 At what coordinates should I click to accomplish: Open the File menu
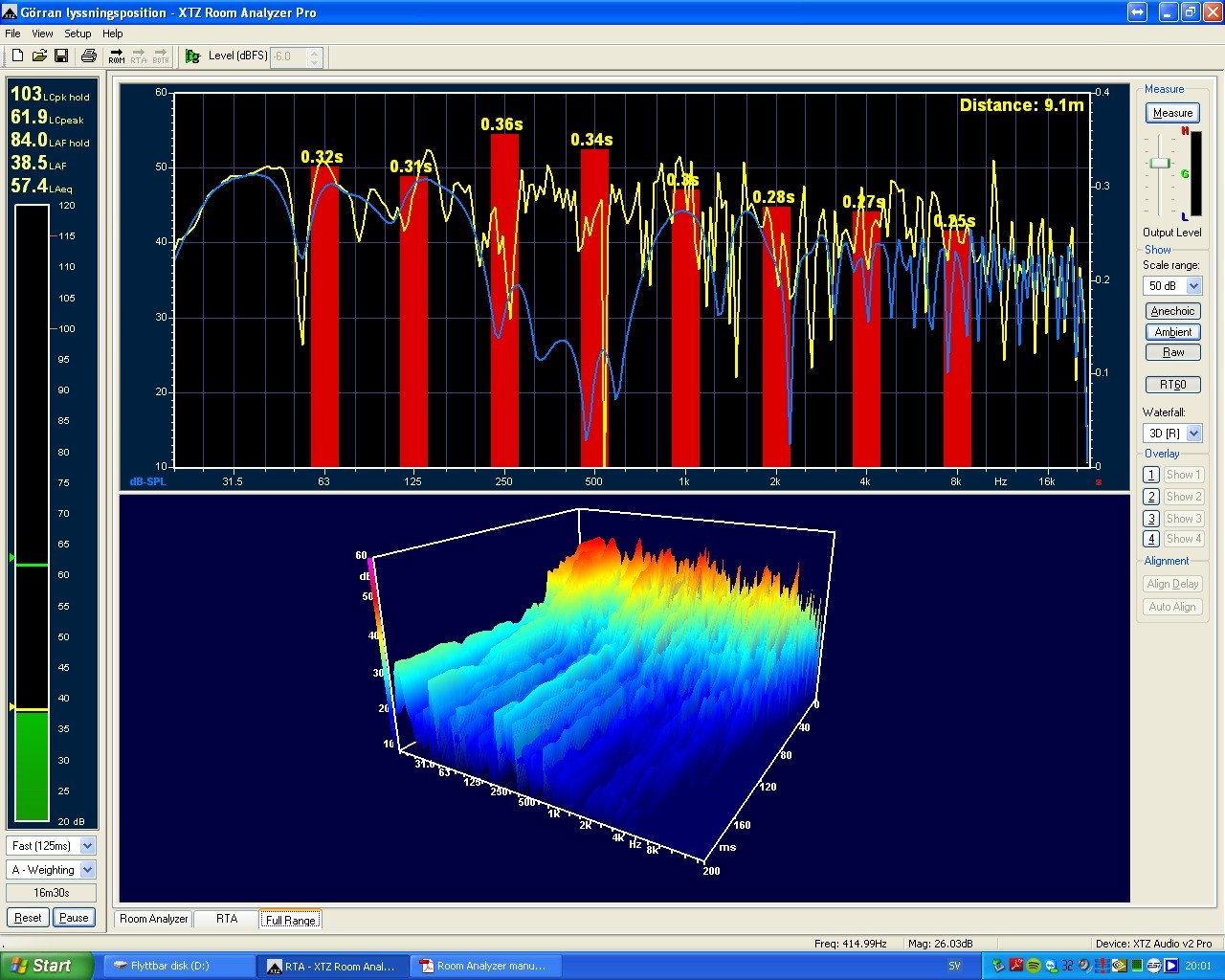(x=12, y=33)
